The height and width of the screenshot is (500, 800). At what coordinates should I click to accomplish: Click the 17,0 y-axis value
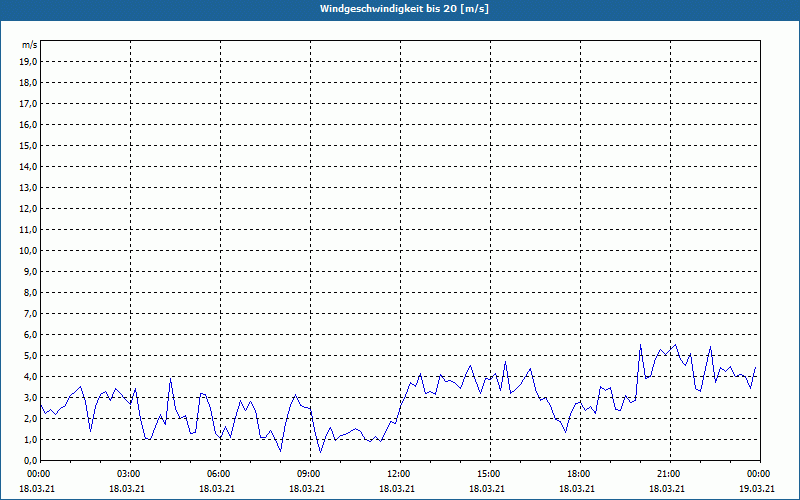click(28, 104)
